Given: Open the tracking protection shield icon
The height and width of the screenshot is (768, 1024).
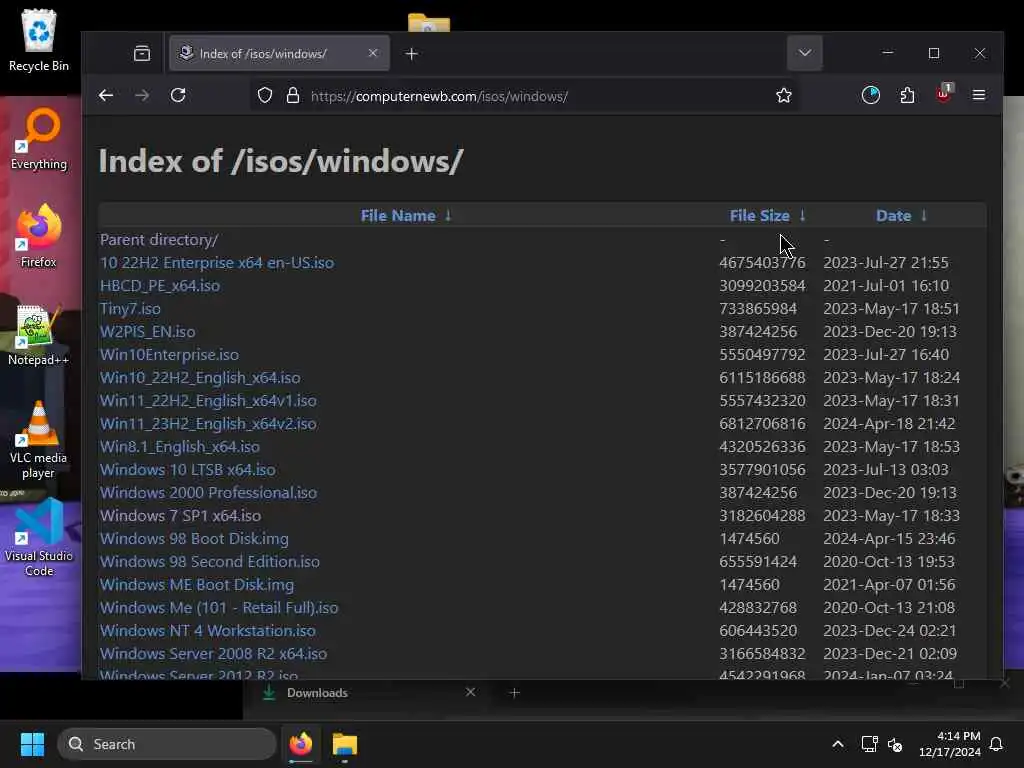Looking at the screenshot, I should 264,95.
